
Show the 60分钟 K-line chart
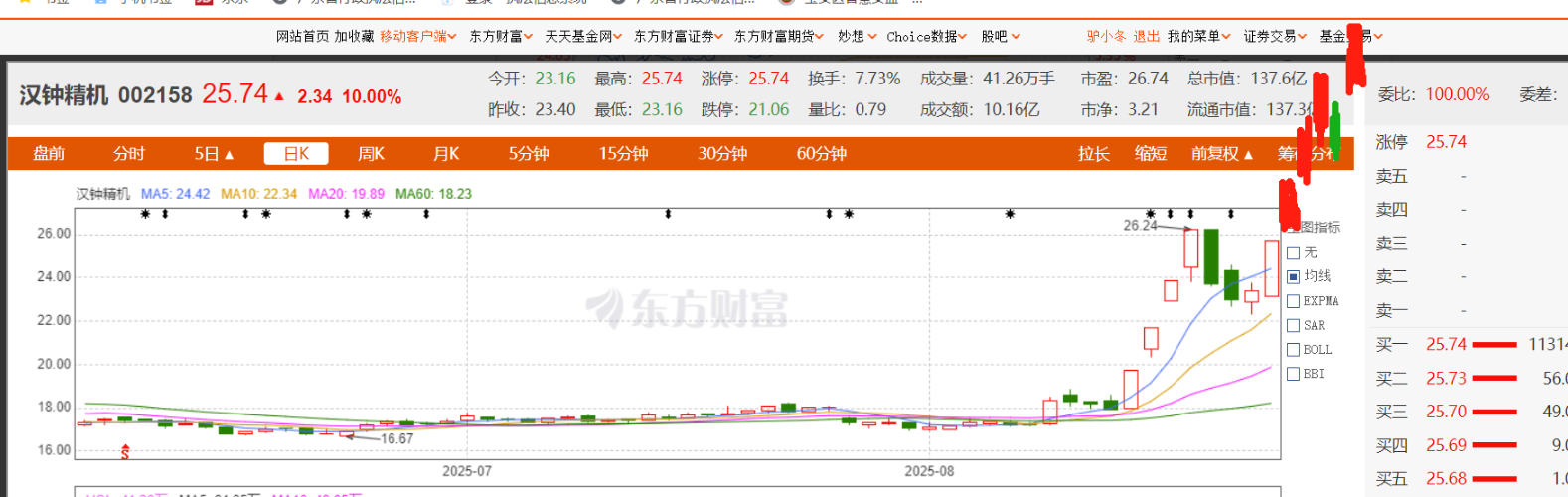[822, 154]
